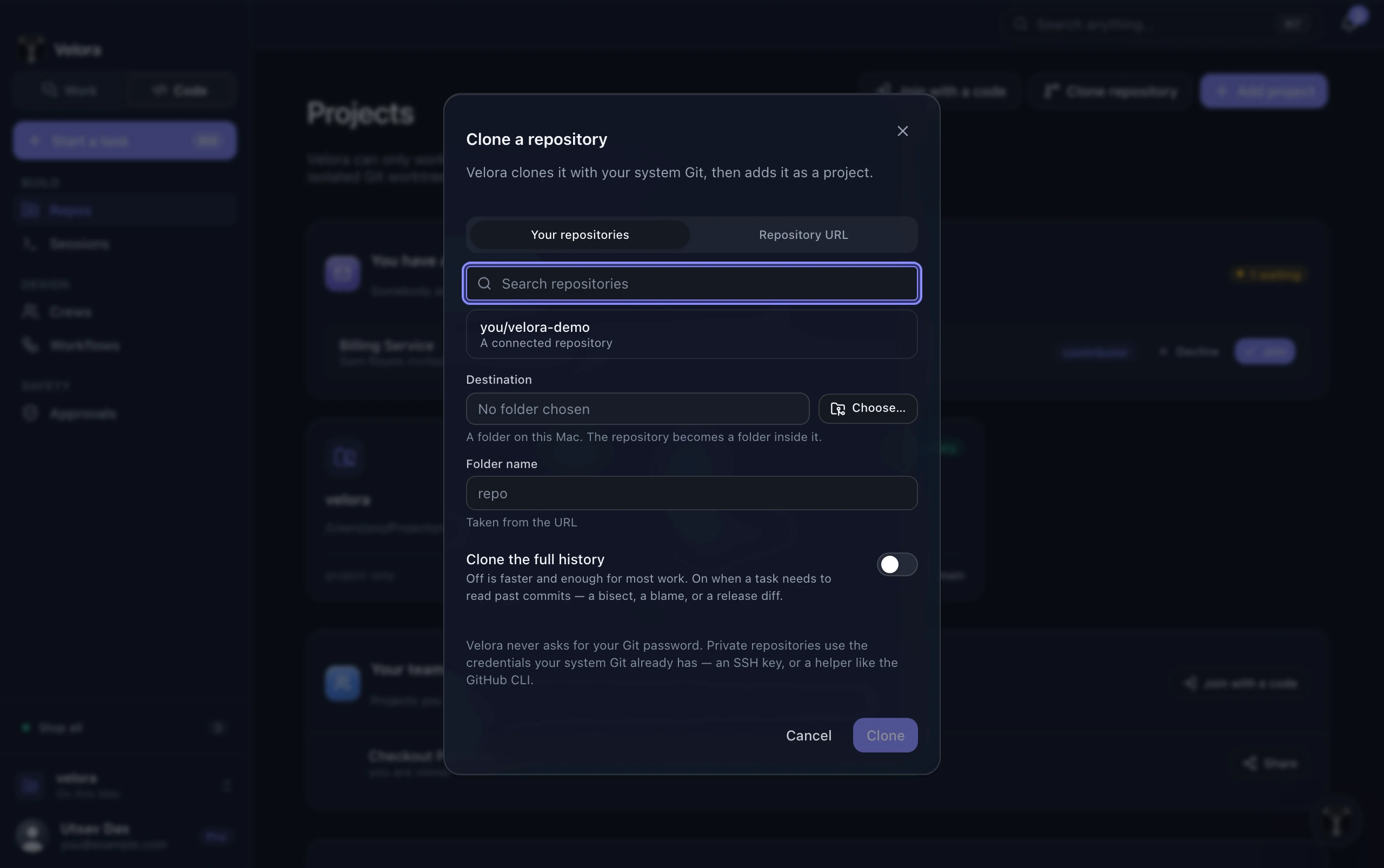The width and height of the screenshot is (1384, 868).
Task: Open Workflows in the sidebar
Action: click(125, 345)
